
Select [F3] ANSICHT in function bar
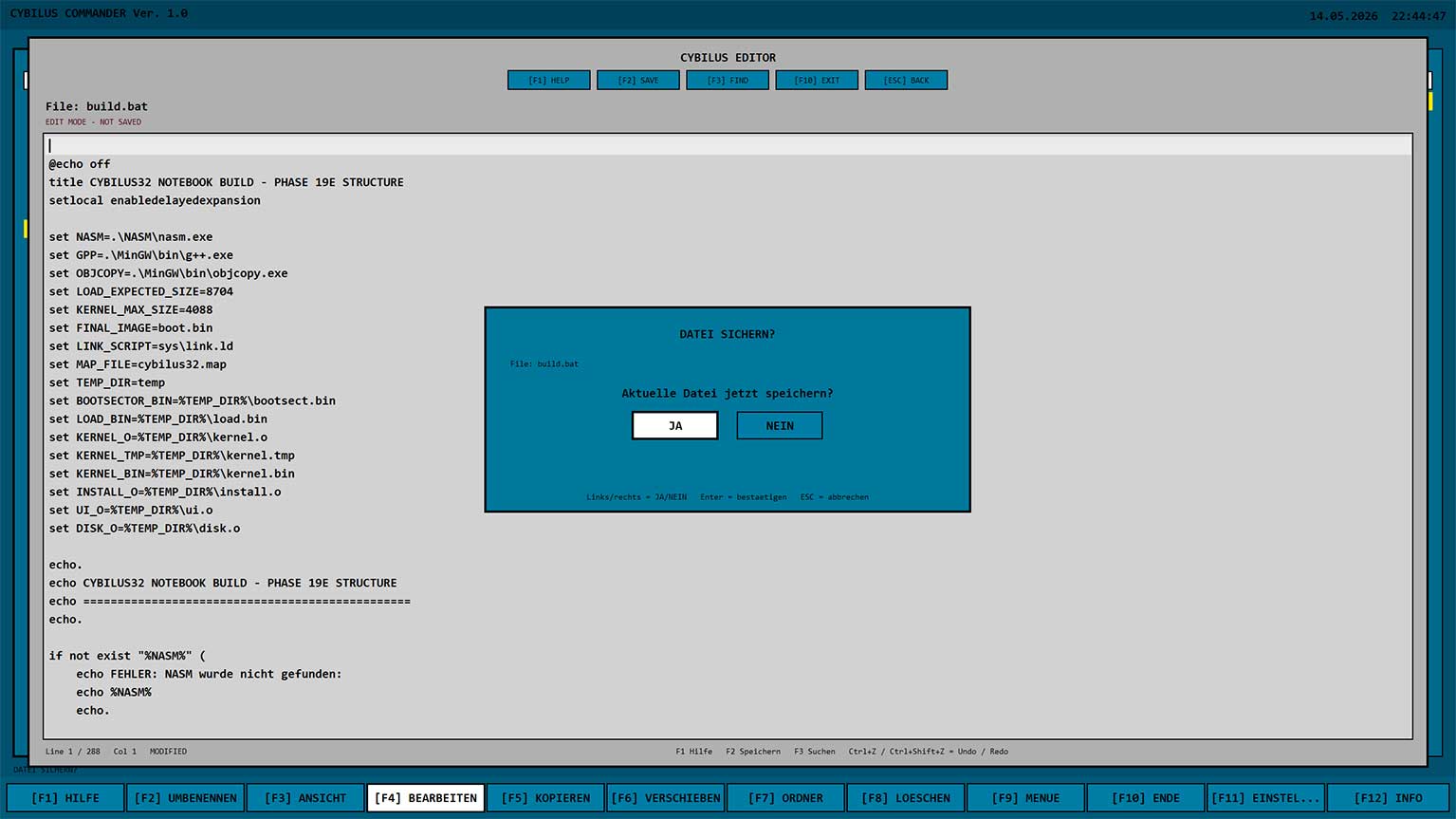pyautogui.click(x=305, y=798)
